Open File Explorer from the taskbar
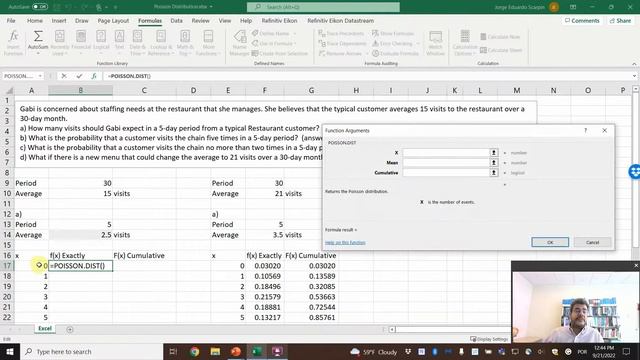 (x=215, y=351)
